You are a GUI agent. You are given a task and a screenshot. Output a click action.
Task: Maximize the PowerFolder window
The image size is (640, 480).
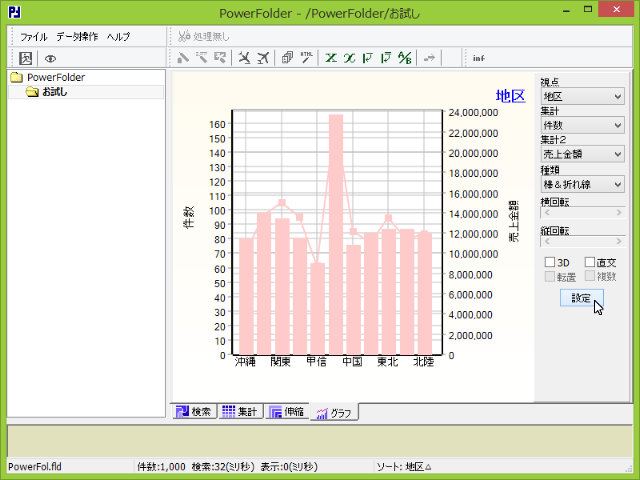(x=588, y=9)
